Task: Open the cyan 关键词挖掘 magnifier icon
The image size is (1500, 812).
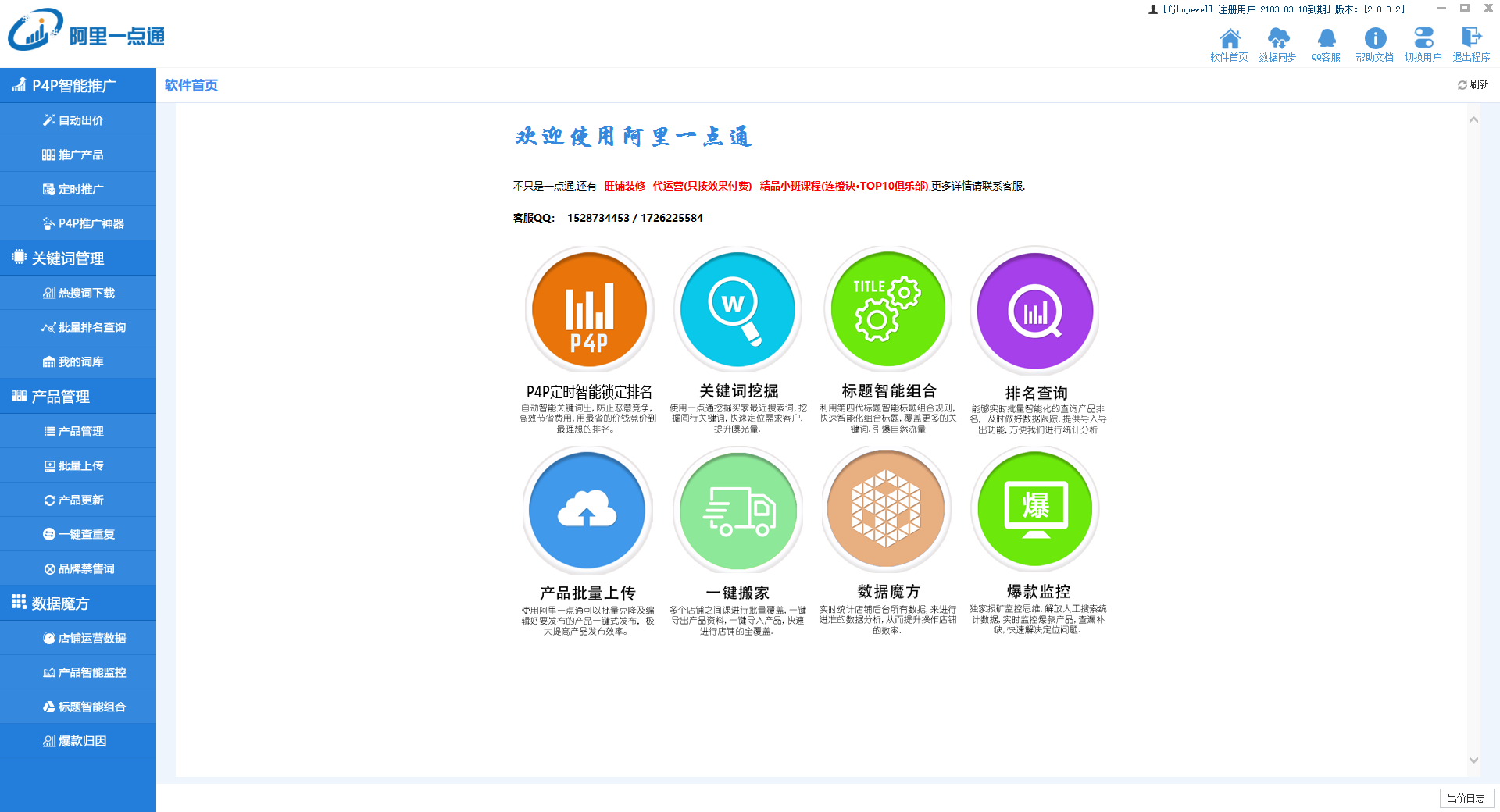Action: 737,309
